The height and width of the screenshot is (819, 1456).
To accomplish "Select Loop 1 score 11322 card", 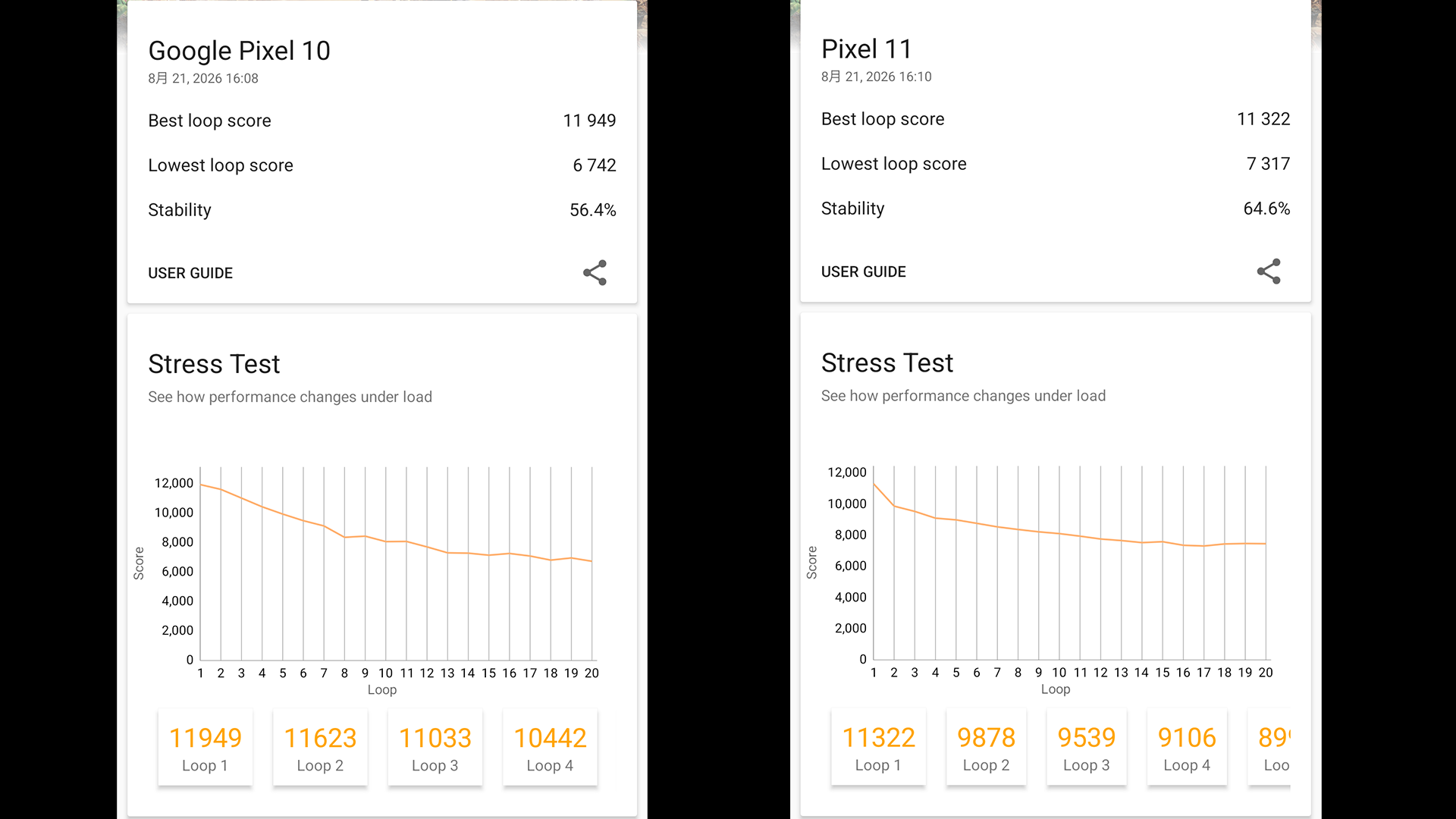I will point(879,747).
